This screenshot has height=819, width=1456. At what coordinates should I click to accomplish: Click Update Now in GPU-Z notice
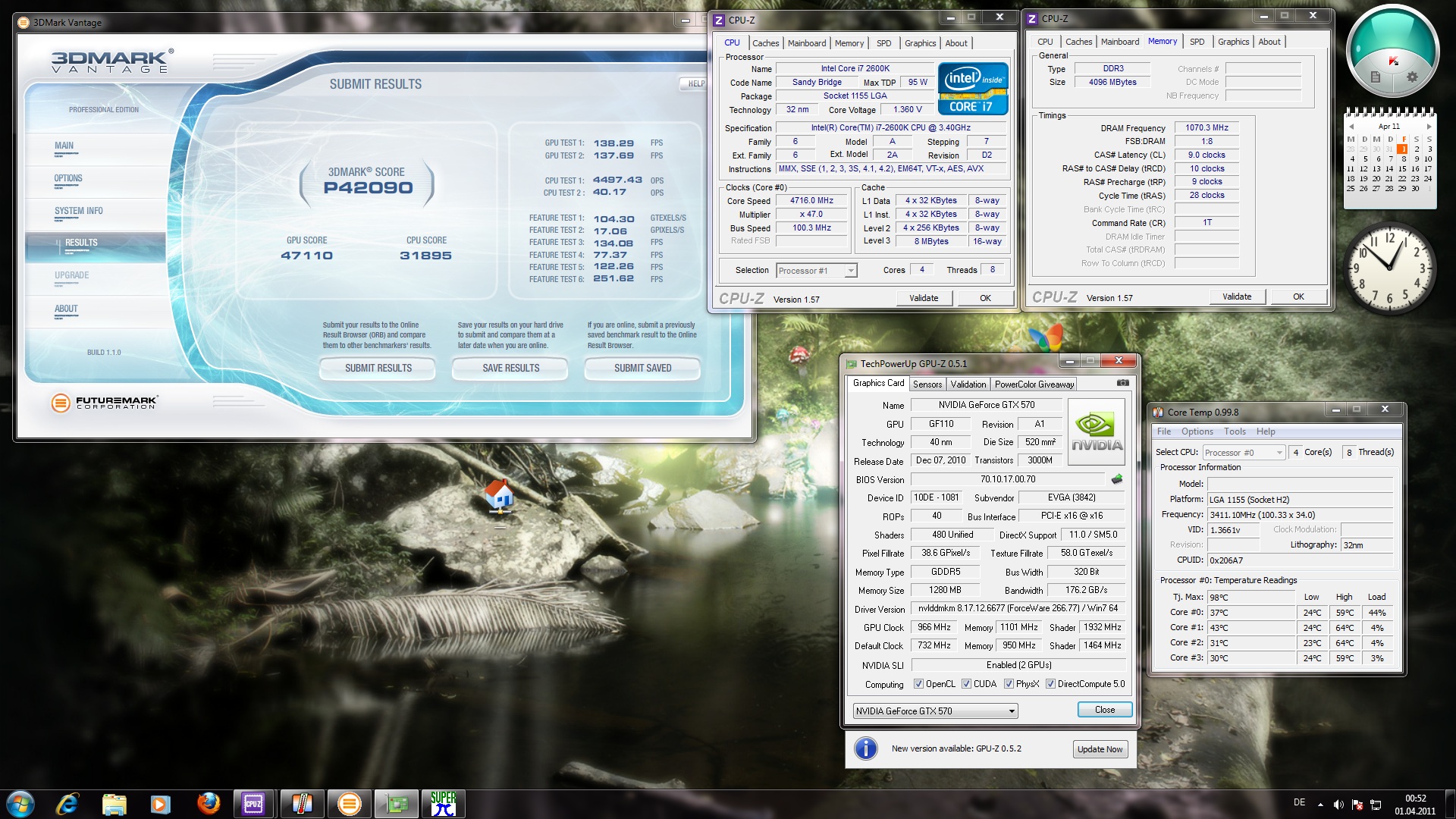click(1100, 749)
